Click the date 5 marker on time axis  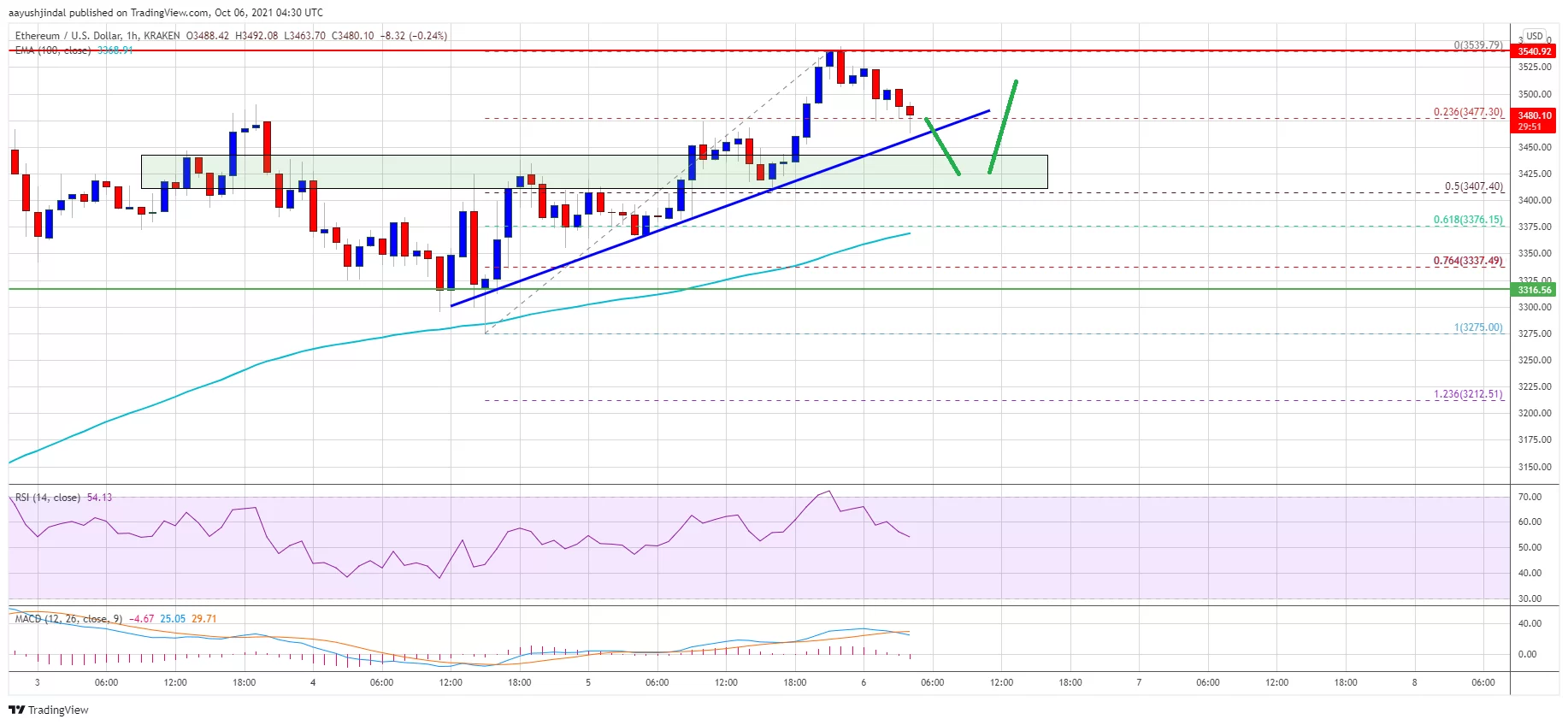coord(588,682)
